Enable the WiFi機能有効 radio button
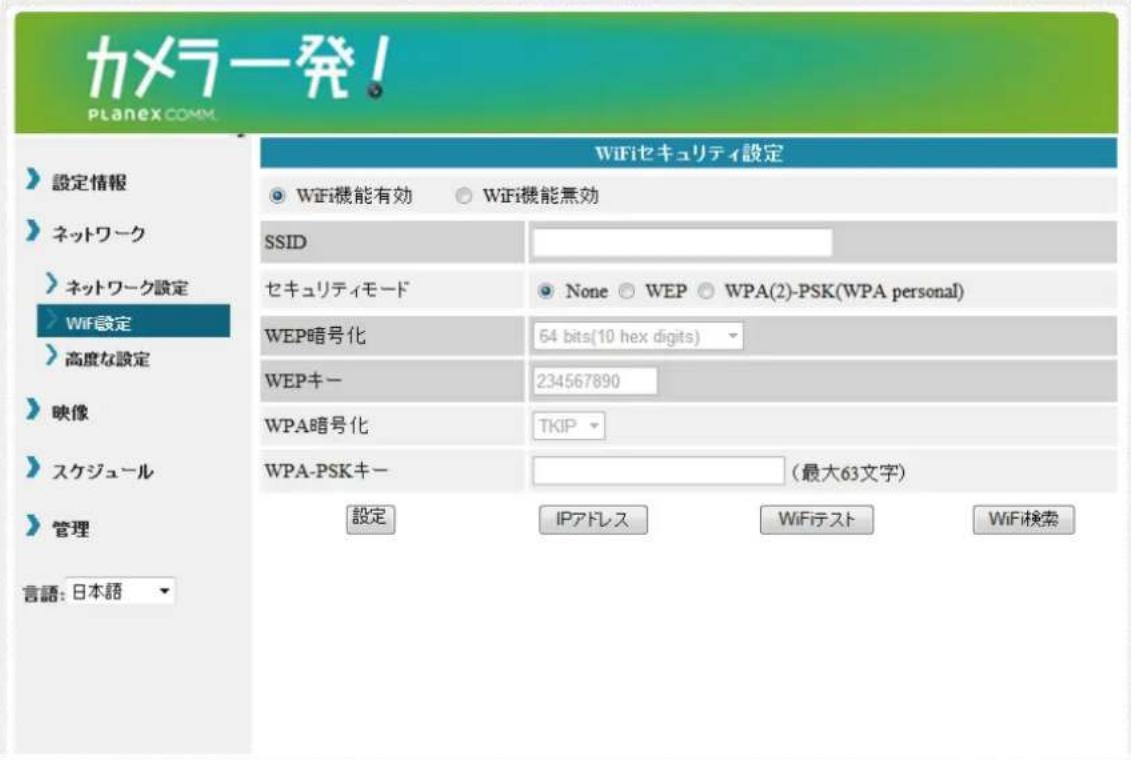The height and width of the screenshot is (760, 1131). point(277,195)
